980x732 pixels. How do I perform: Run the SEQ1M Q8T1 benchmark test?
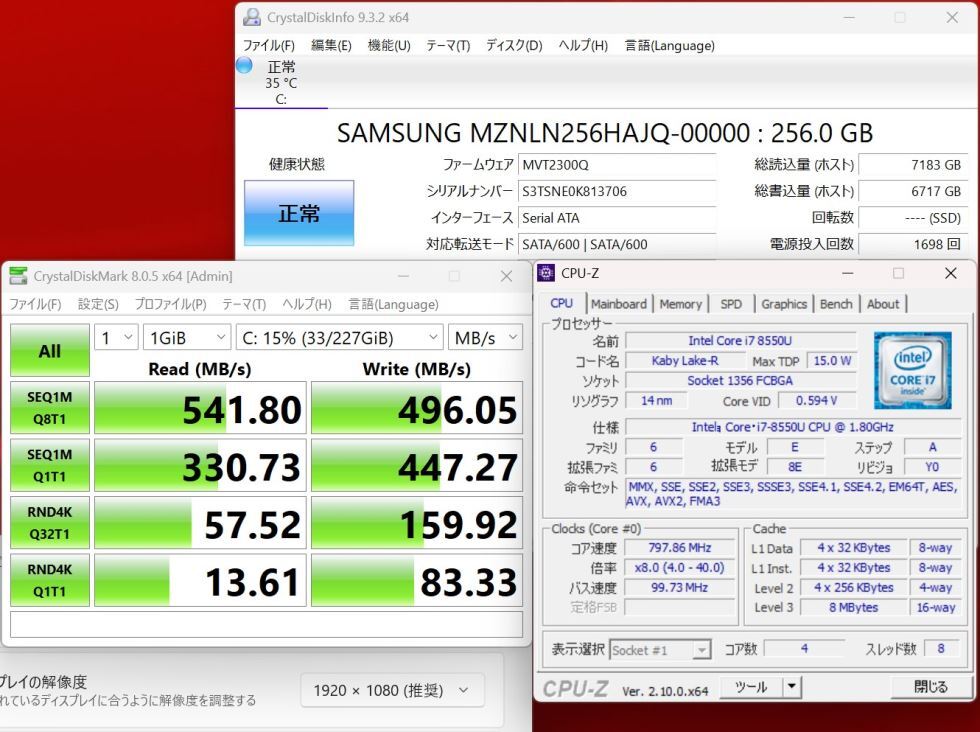49,408
